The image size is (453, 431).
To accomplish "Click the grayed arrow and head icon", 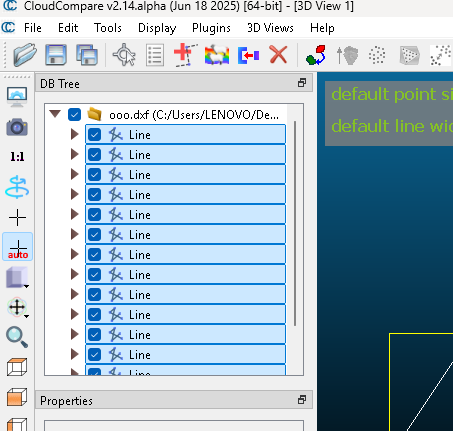I will [x=347, y=55].
